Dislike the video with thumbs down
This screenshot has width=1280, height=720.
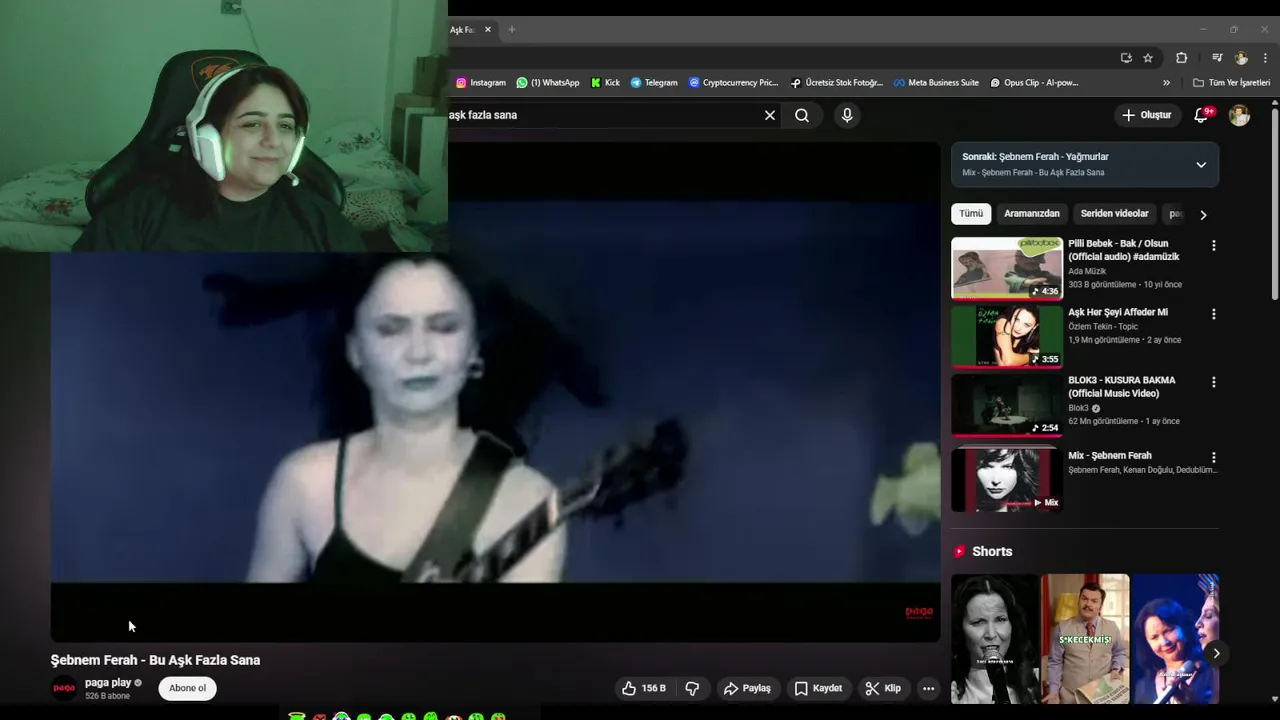(x=692, y=688)
